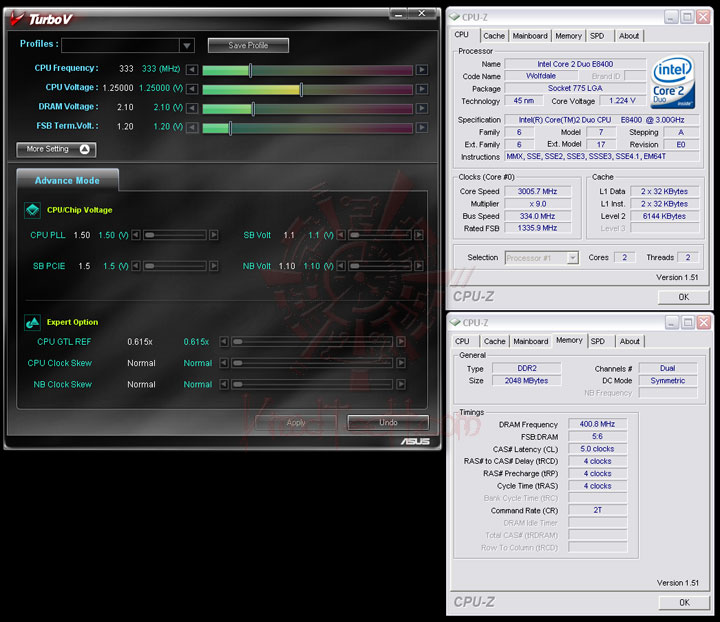The height and width of the screenshot is (622, 720).
Task: Click the NB Volt slider
Action: [x=380, y=266]
